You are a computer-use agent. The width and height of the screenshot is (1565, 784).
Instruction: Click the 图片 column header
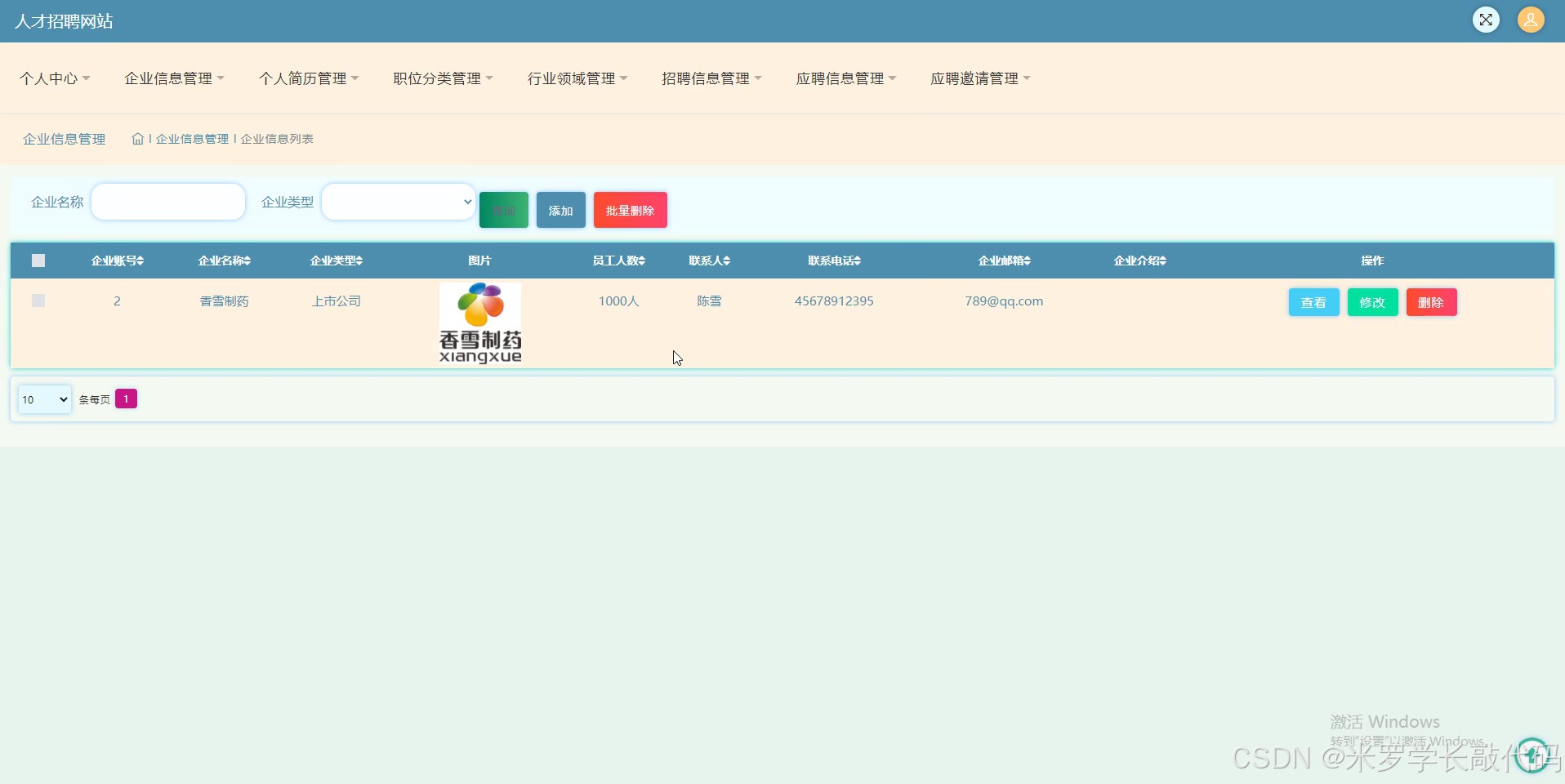tap(479, 261)
